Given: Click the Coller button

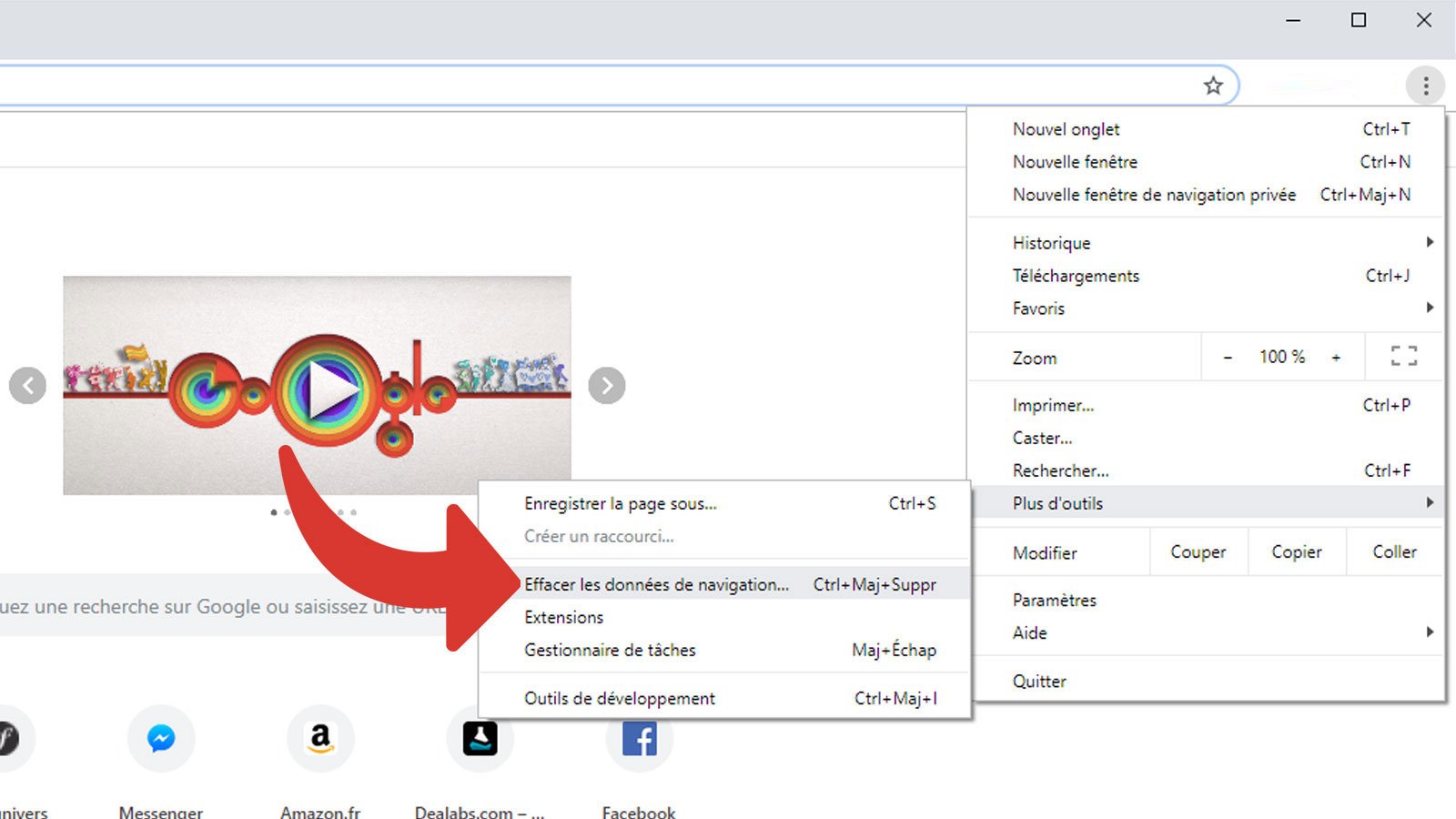Looking at the screenshot, I should [1392, 551].
